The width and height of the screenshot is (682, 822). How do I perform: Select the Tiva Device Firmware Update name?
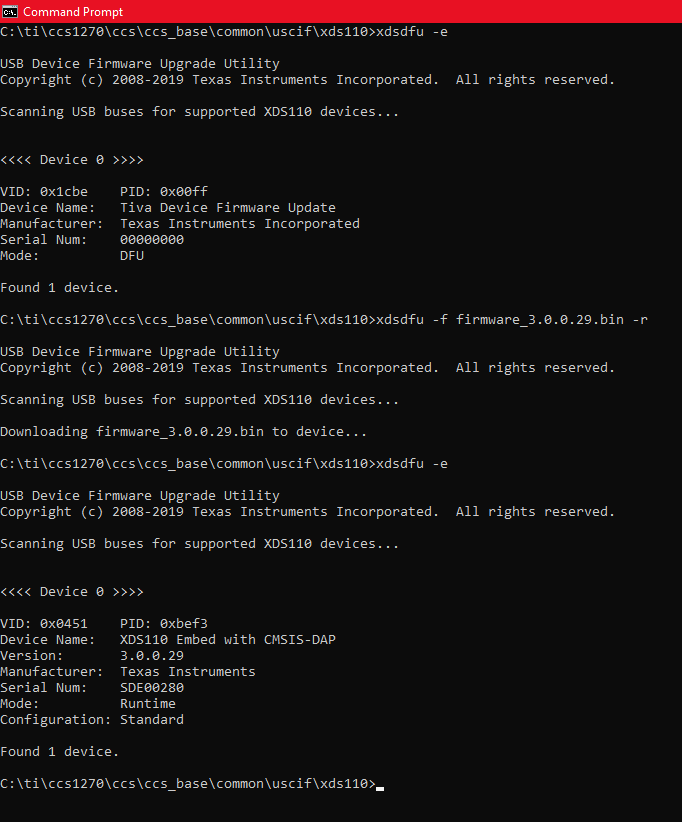(227, 208)
